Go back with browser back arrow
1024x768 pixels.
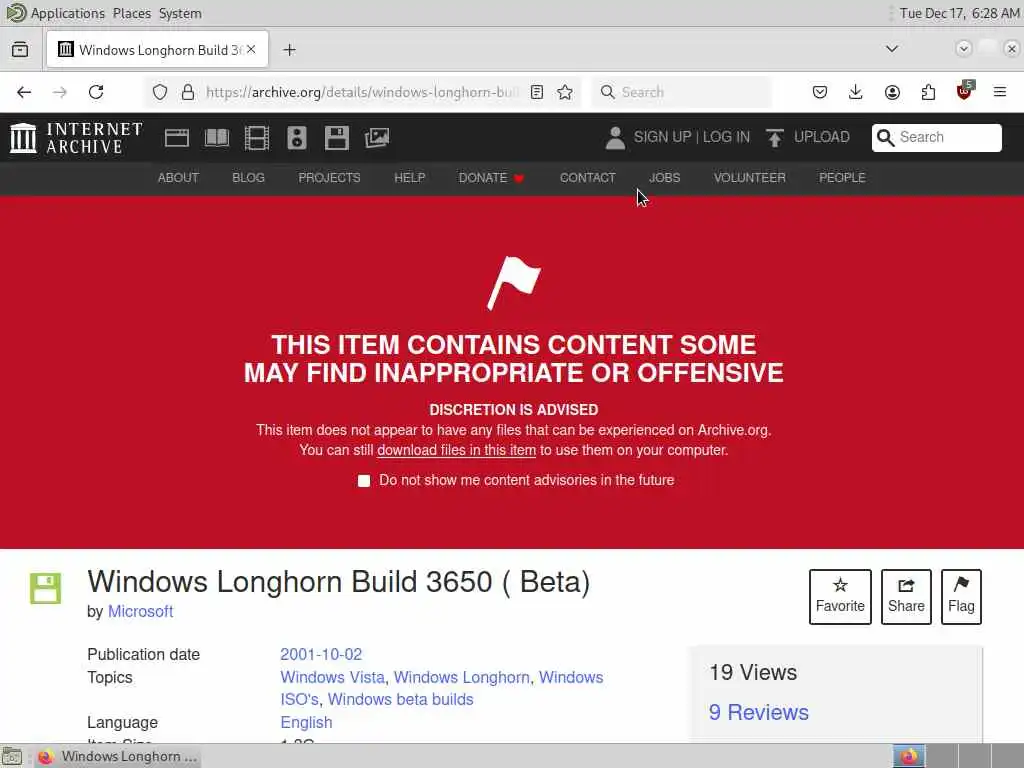[x=24, y=92]
